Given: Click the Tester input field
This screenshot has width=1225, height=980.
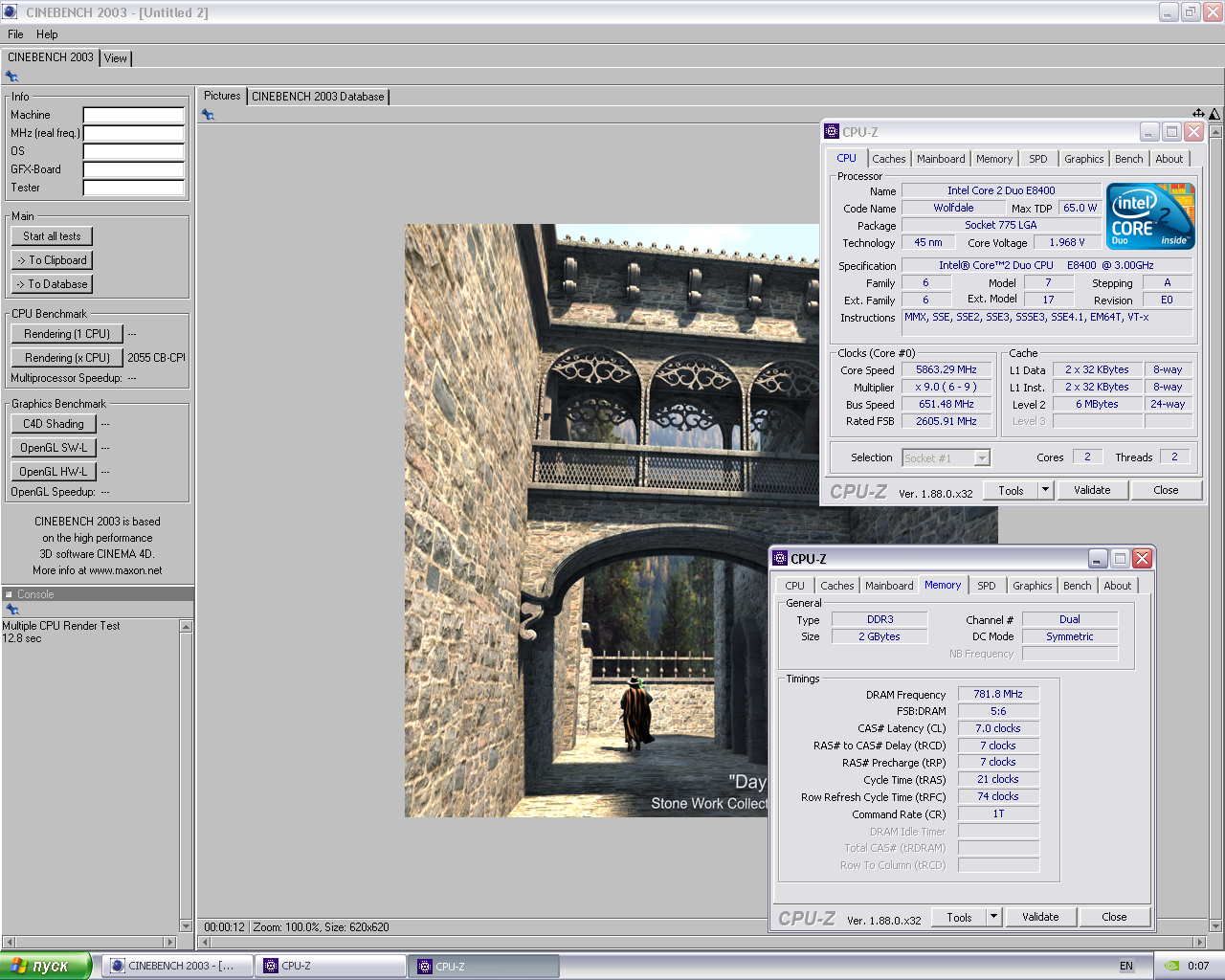Looking at the screenshot, I should click(133, 188).
